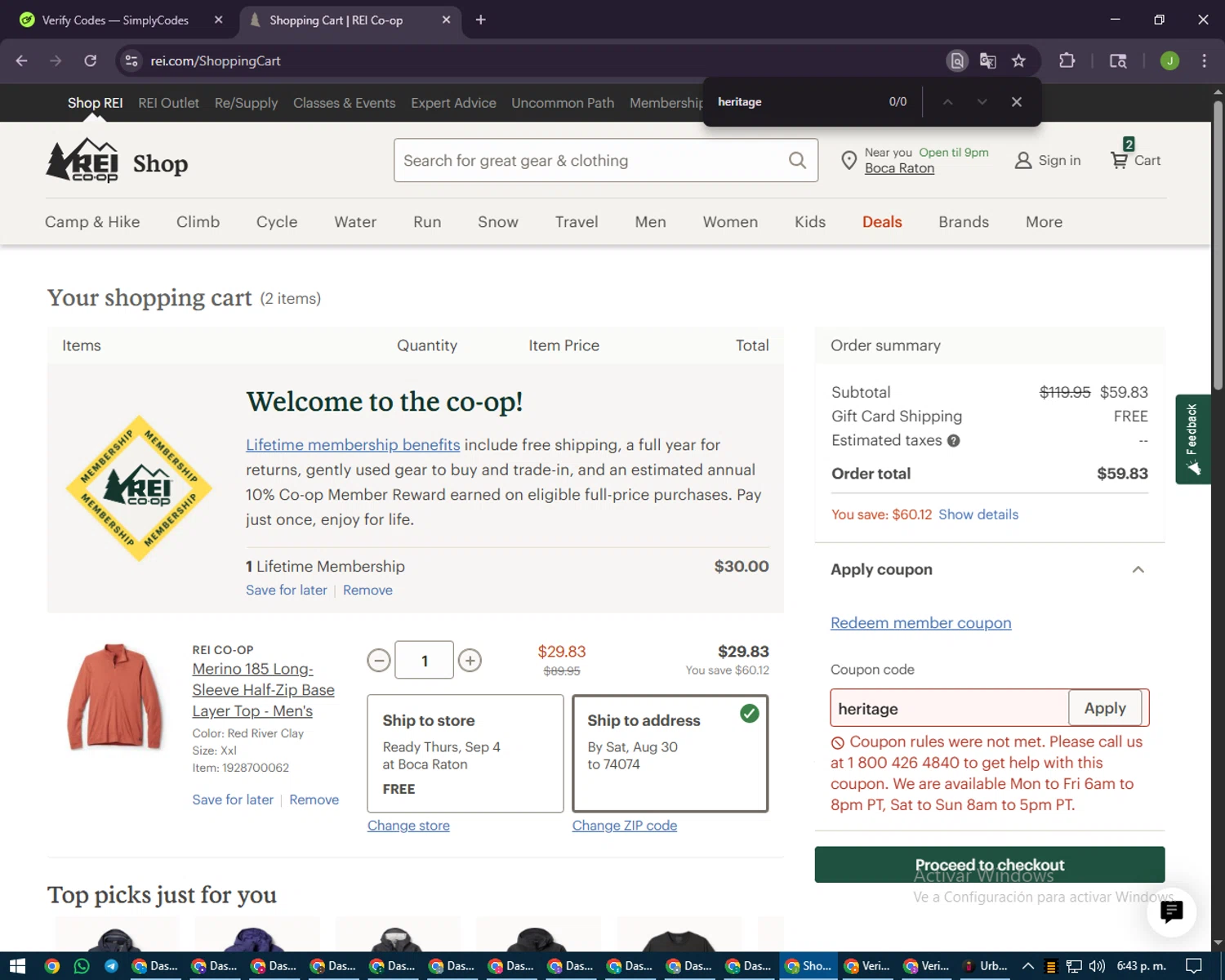Jump to previous find result arrow
Screen dimensions: 1225x980
tap(947, 102)
